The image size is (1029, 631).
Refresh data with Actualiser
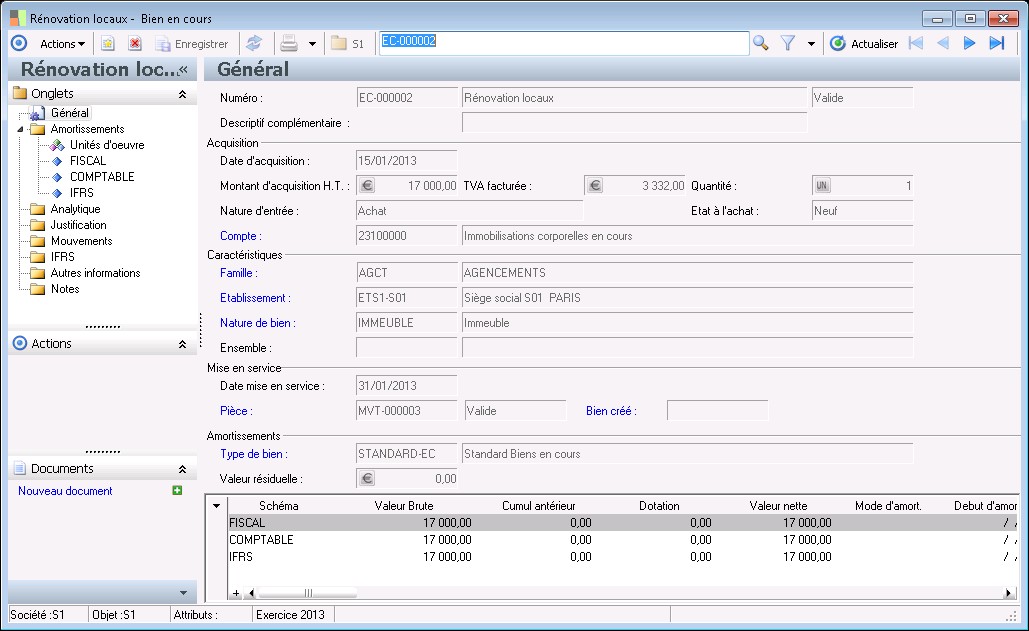(x=864, y=44)
